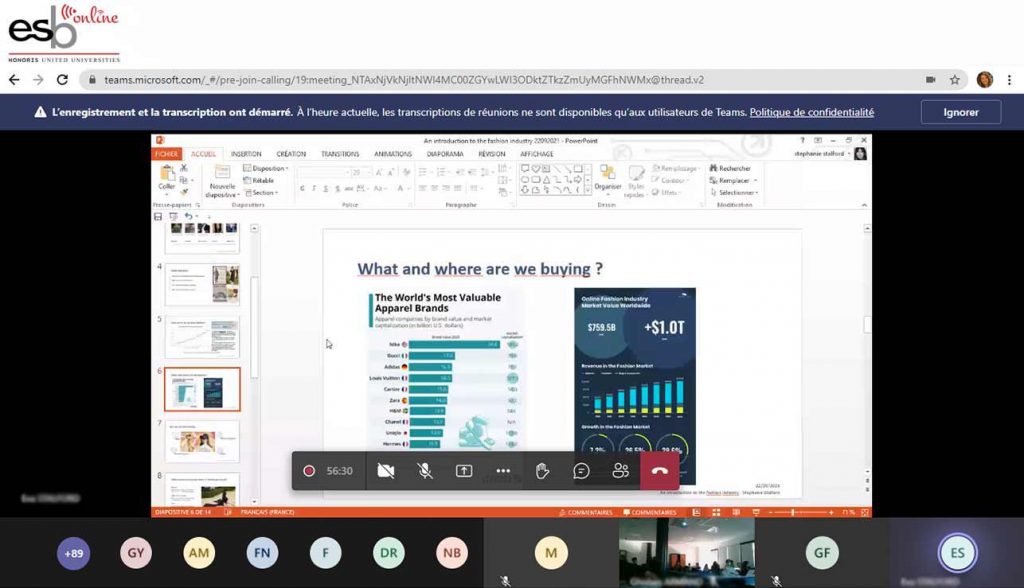Show the +89 more participants
This screenshot has height=588, width=1024.
click(x=73, y=553)
